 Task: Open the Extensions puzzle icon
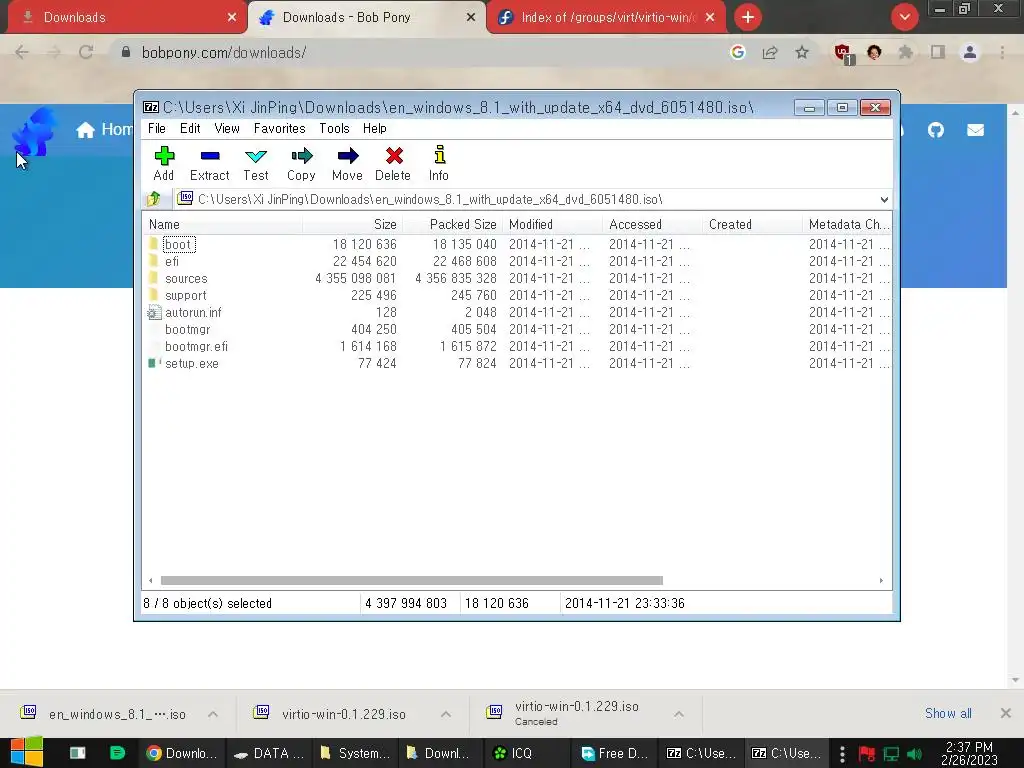tap(906, 52)
